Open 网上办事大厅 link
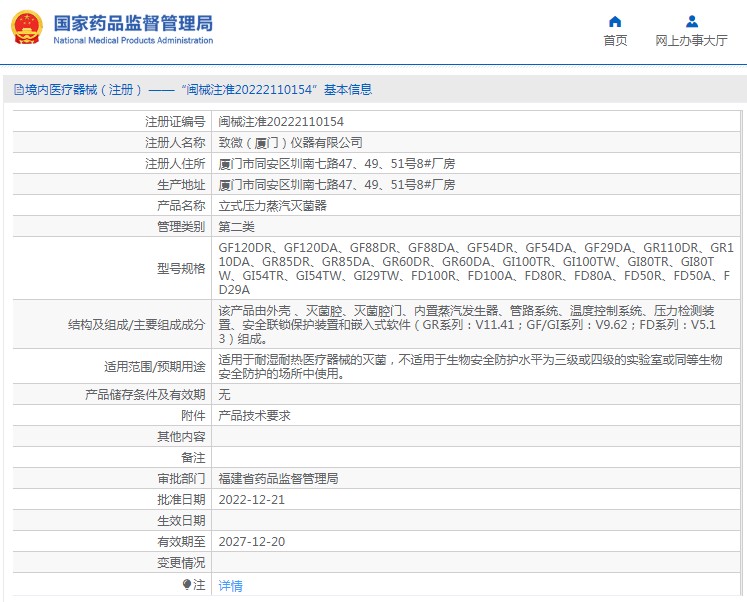 [692, 40]
